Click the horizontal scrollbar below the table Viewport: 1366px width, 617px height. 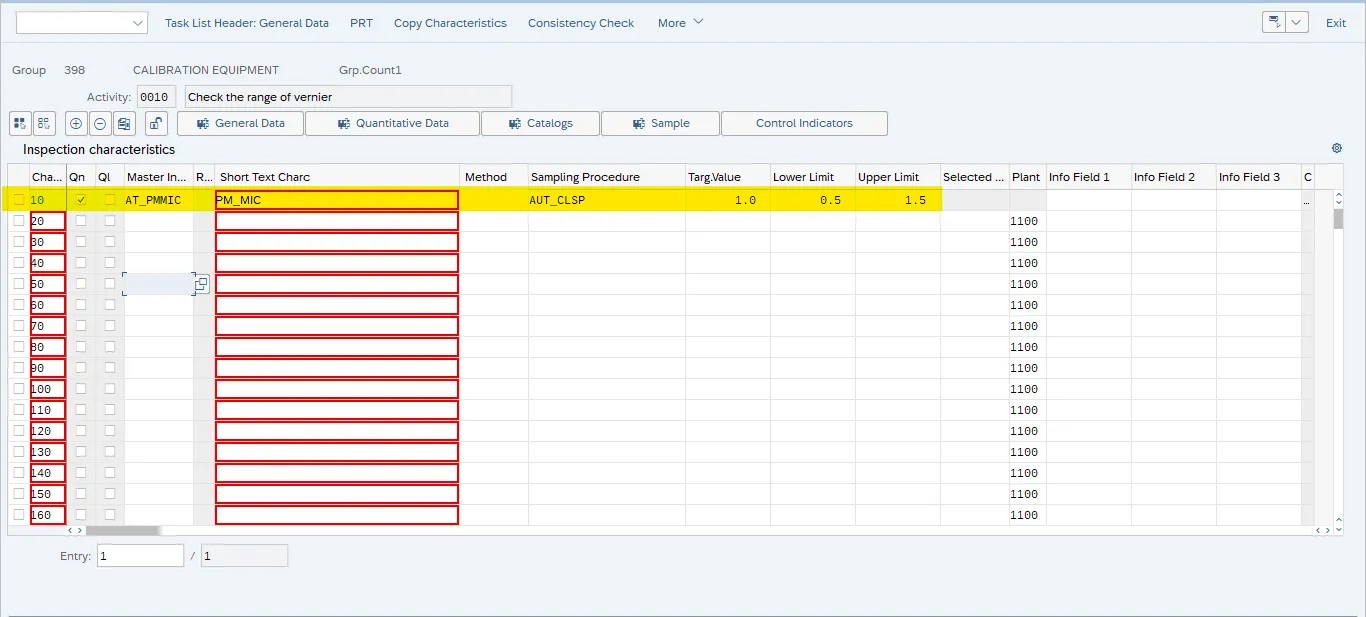(x=122, y=531)
